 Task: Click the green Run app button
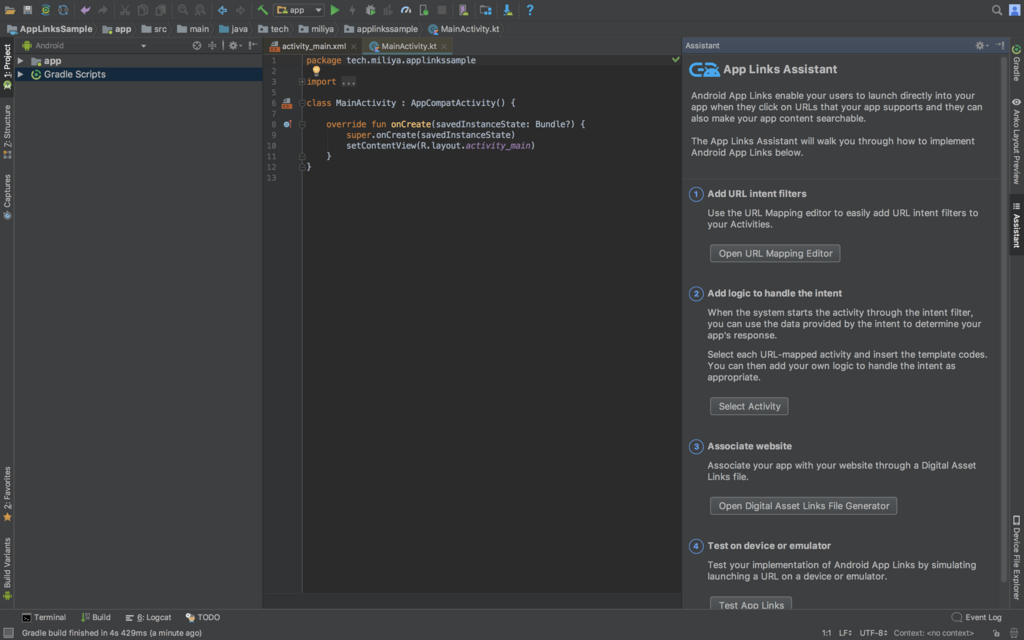[335, 10]
